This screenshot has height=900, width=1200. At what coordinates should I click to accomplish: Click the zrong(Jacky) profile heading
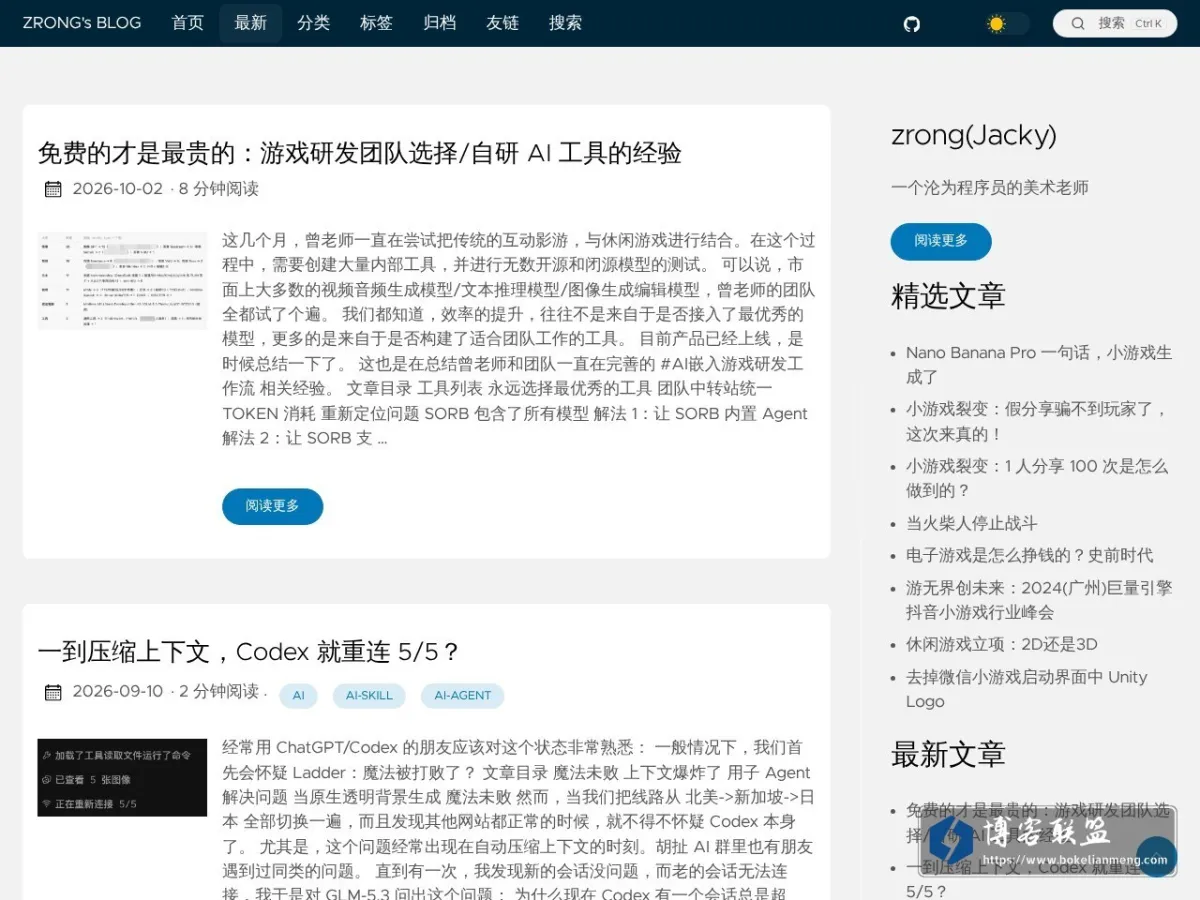click(x=974, y=136)
